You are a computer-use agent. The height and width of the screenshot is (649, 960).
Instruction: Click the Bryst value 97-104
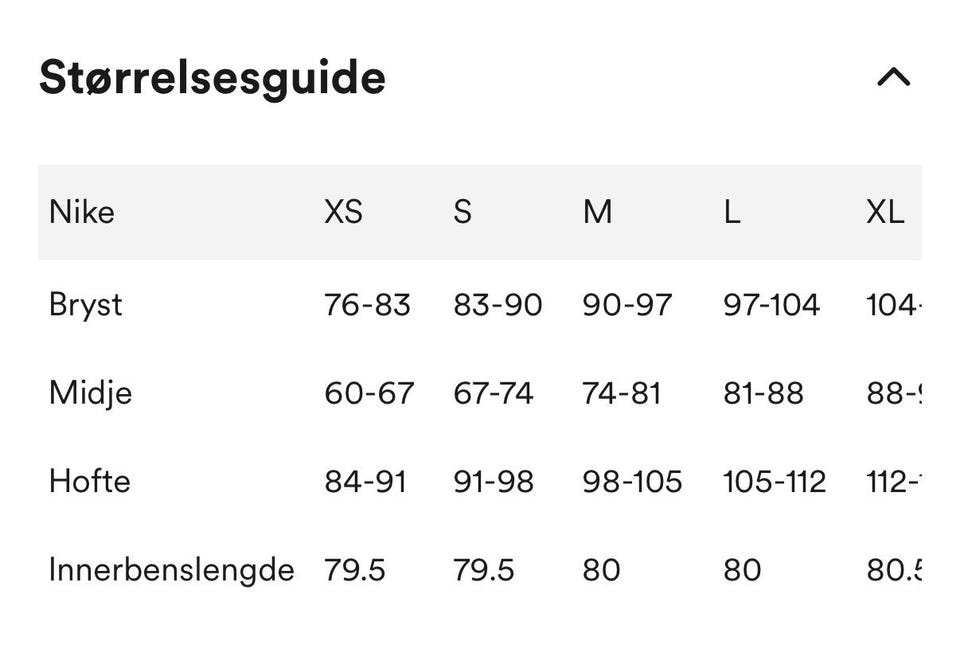point(771,305)
